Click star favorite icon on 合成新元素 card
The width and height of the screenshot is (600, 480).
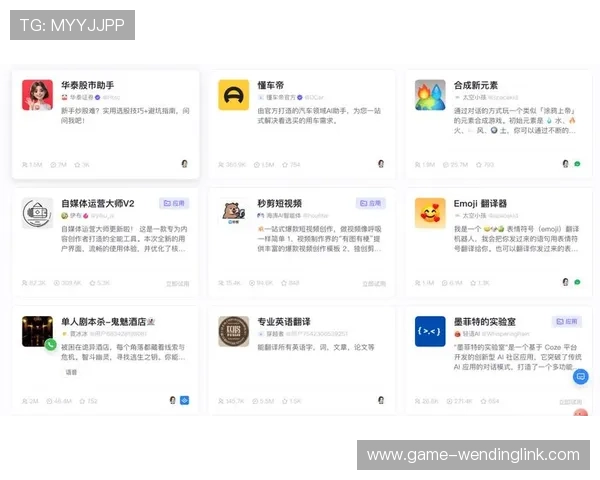click(x=479, y=165)
